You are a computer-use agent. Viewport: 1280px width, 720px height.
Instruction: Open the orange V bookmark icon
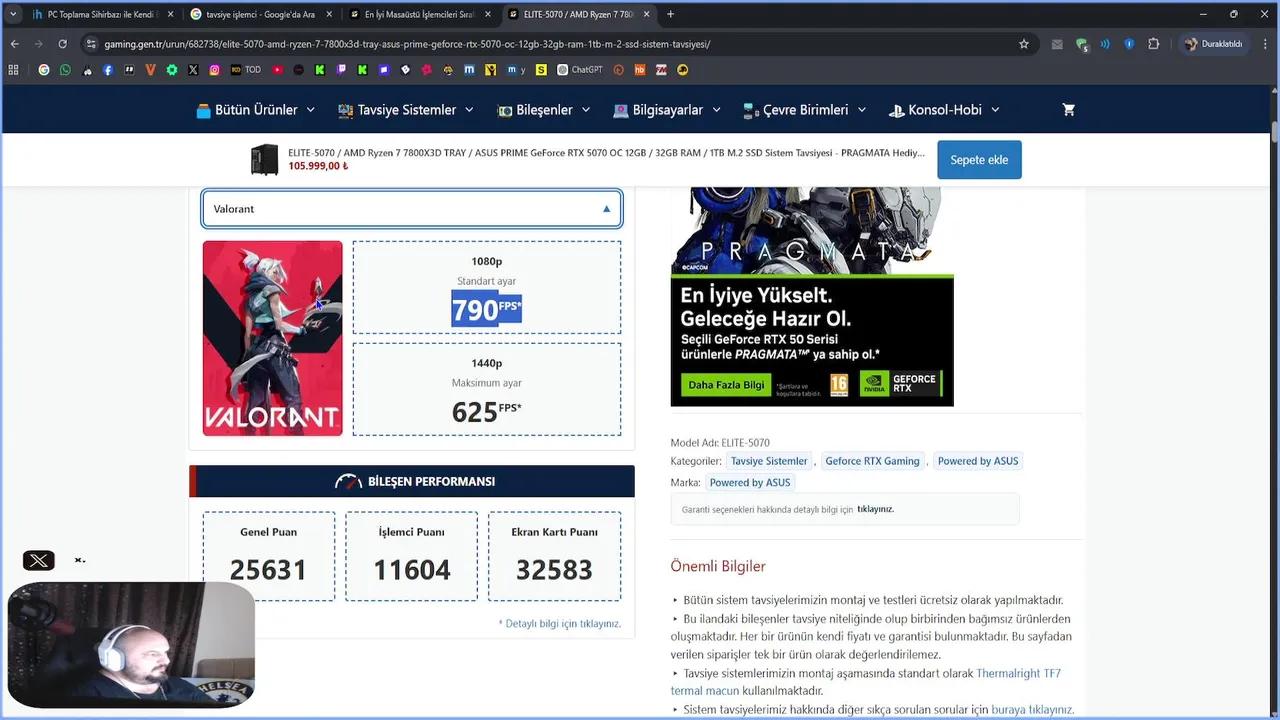click(x=151, y=70)
